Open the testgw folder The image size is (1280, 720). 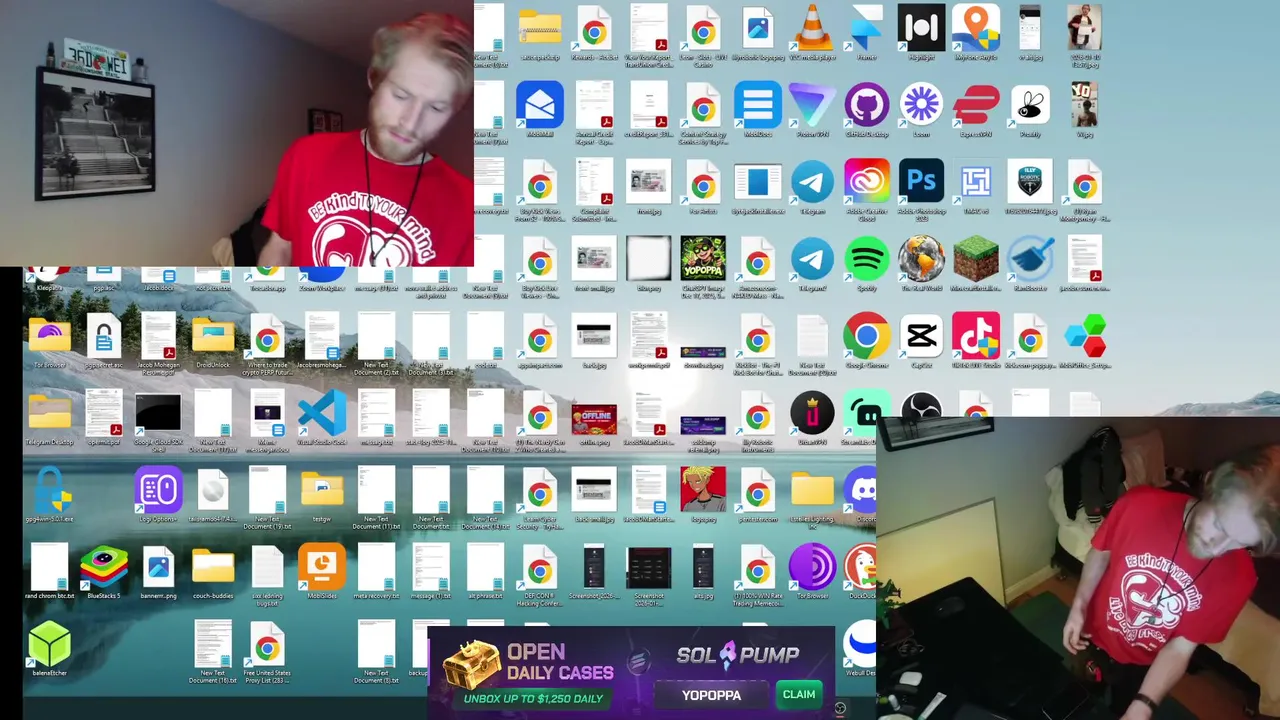click(322, 491)
